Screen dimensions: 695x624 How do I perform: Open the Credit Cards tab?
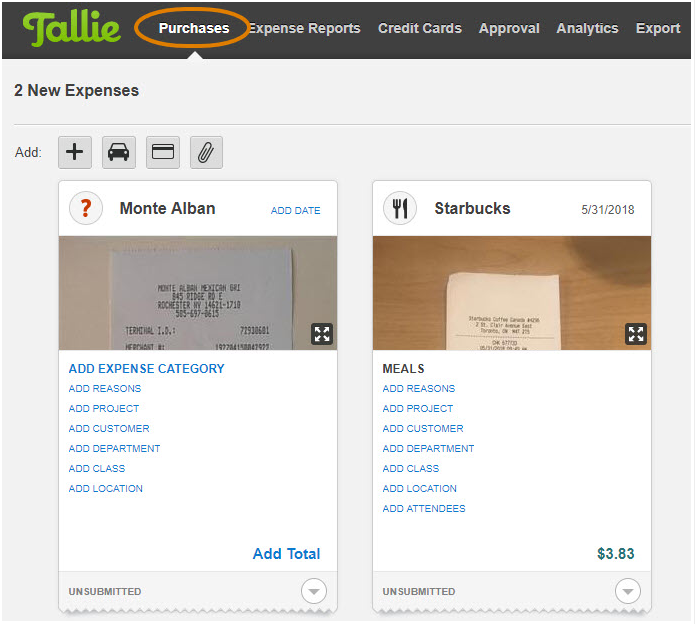tap(419, 28)
